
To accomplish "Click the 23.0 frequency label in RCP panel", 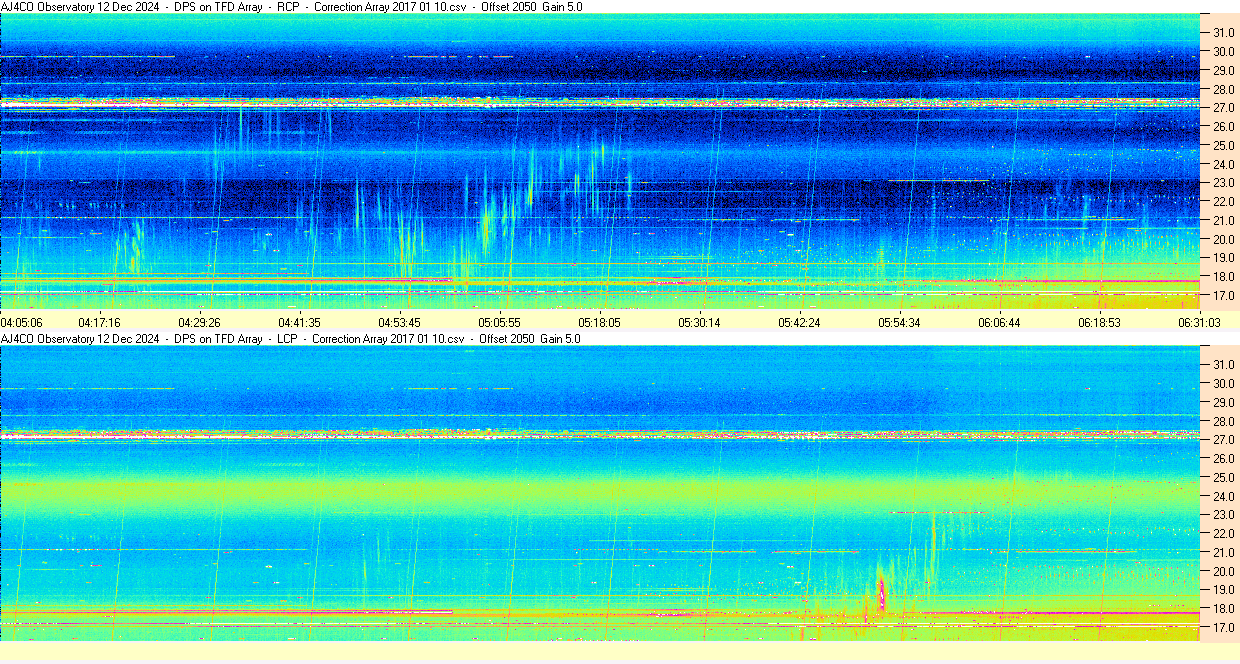I will tap(1224, 183).
